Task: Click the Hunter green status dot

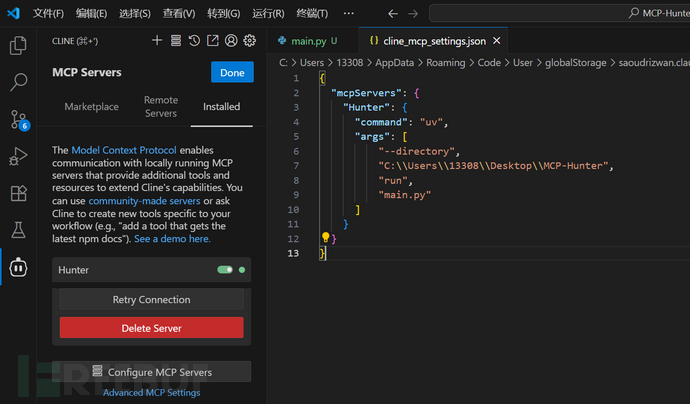Action: coord(242,270)
